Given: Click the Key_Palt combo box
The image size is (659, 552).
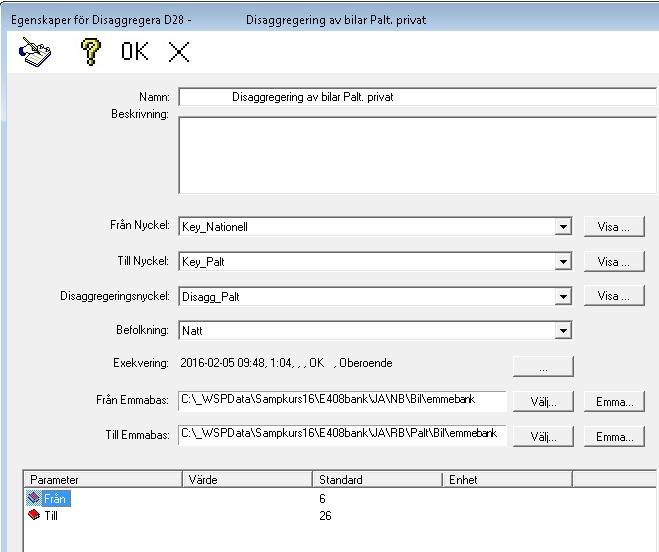Looking at the screenshot, I should (x=375, y=262).
